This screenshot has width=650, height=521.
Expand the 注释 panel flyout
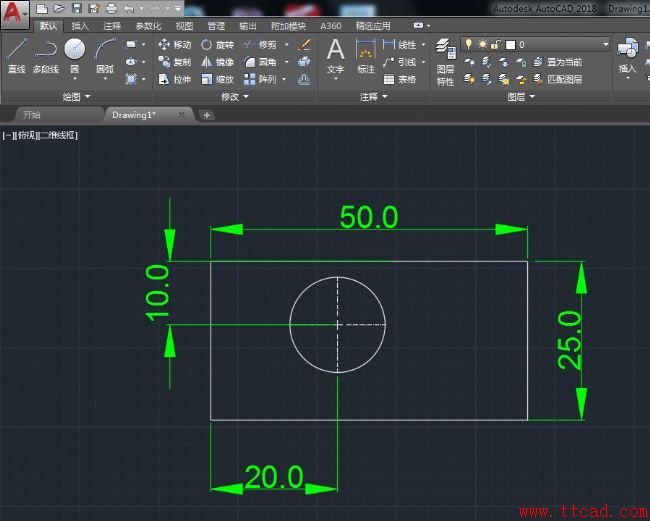click(374, 97)
